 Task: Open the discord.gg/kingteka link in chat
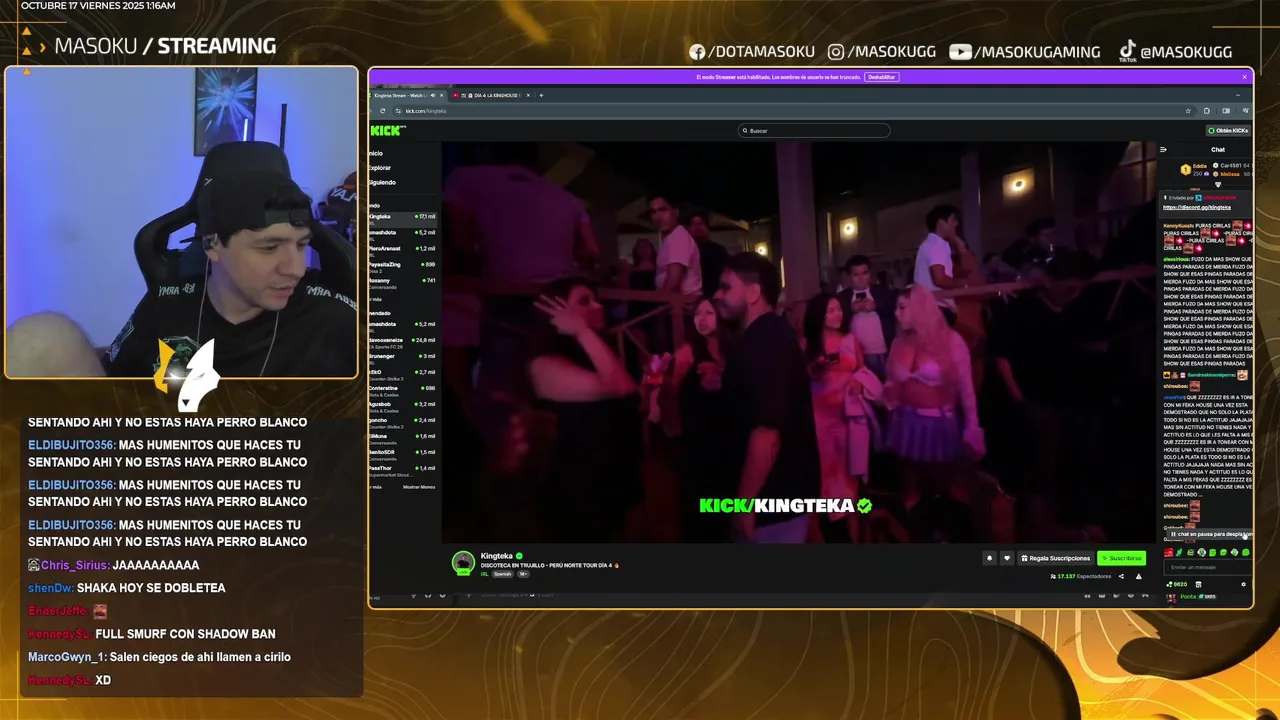1197,207
